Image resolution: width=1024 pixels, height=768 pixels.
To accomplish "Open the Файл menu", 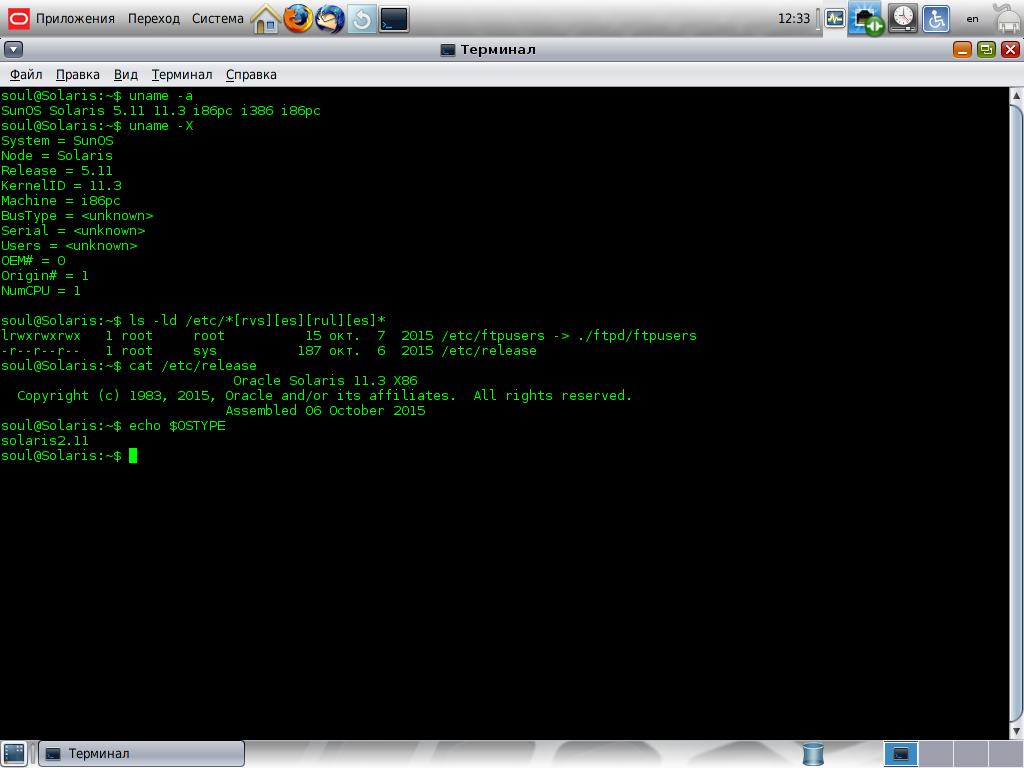I will [x=26, y=74].
